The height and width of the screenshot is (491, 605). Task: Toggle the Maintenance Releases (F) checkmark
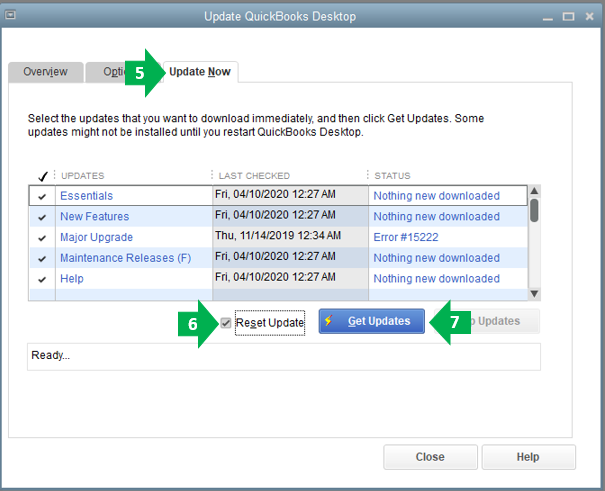[42, 258]
